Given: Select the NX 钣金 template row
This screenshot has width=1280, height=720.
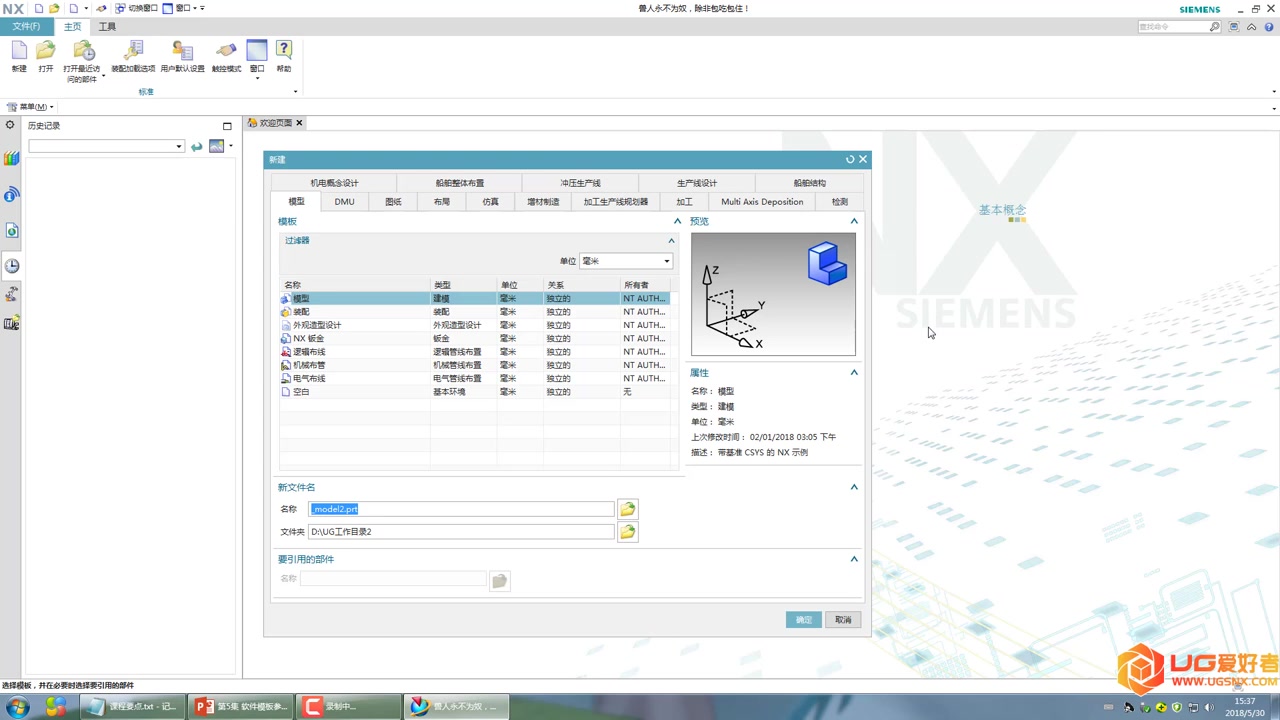Looking at the screenshot, I should click(x=474, y=338).
